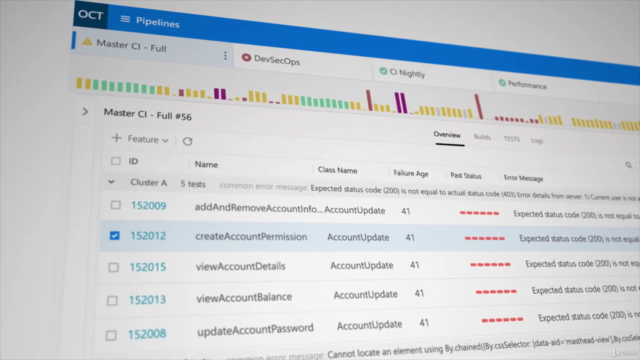
Task: Click the AccountUpdate class for viewAccountDetails
Action: pos(362,265)
